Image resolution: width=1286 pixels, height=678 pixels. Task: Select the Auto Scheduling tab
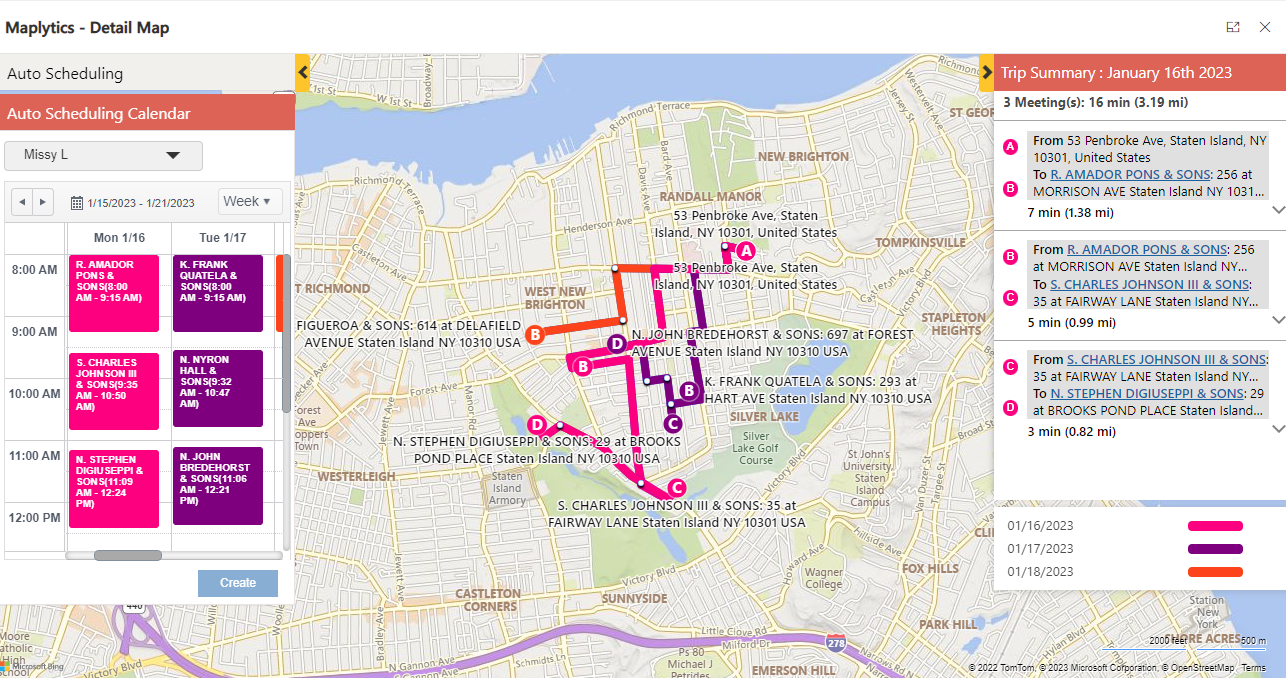coord(65,74)
